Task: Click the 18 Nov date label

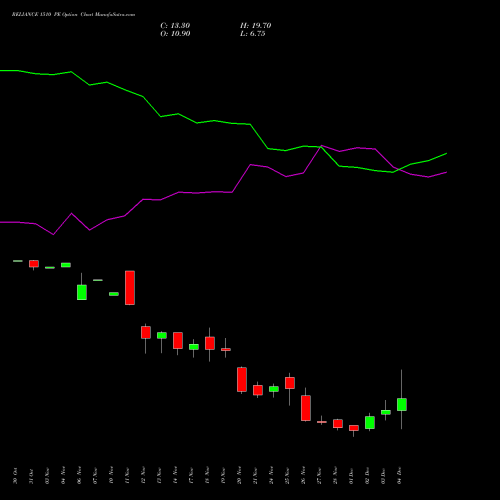Action: pyautogui.click(x=207, y=476)
